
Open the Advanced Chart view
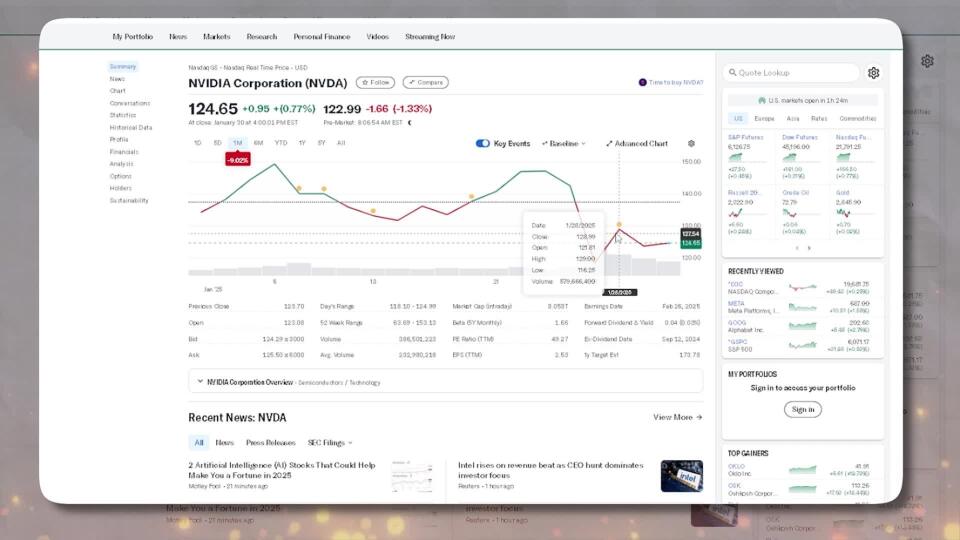(x=637, y=143)
